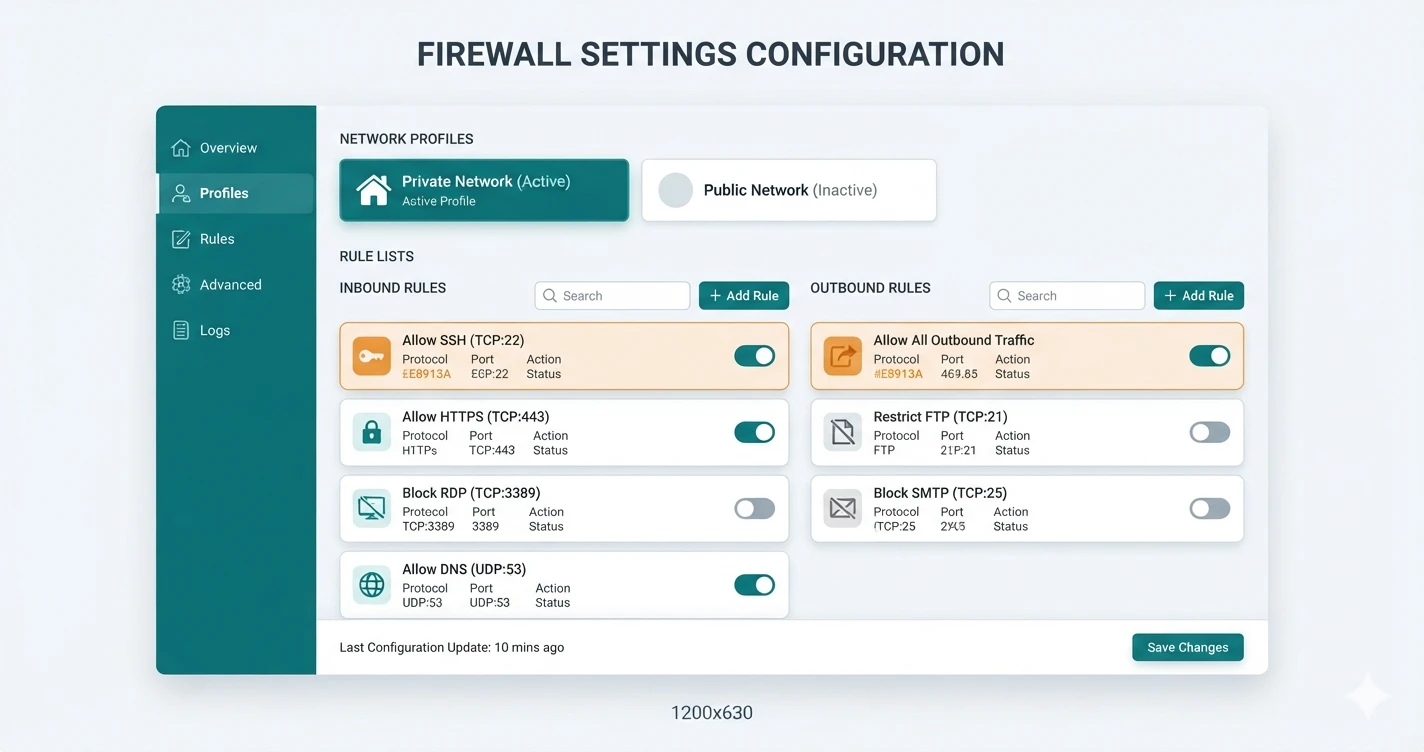1424x752 pixels.
Task: Click the crossed envelope icon for Block SMTP
Action: pos(842,508)
